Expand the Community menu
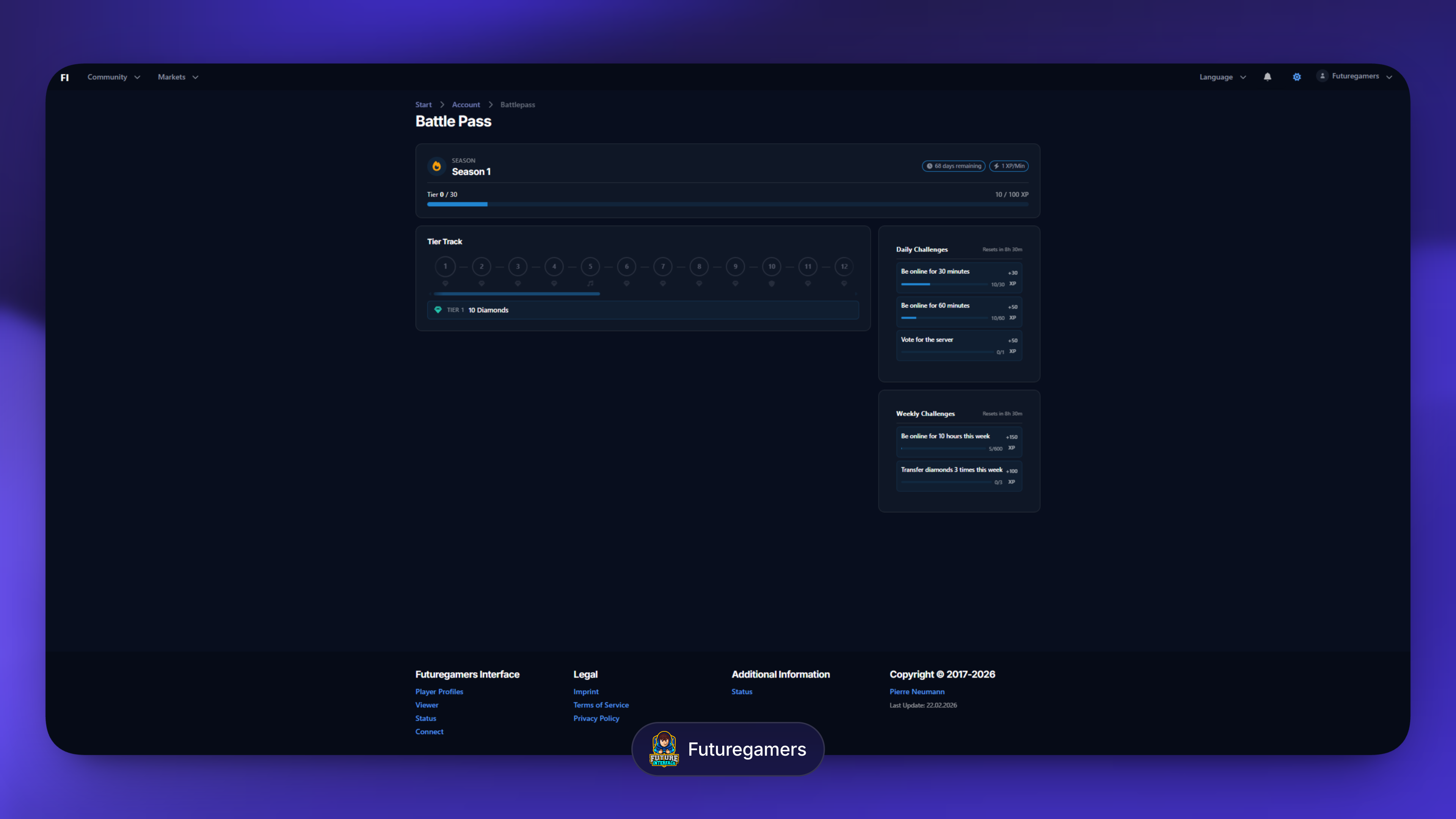Image resolution: width=1456 pixels, height=819 pixels. 113,77
